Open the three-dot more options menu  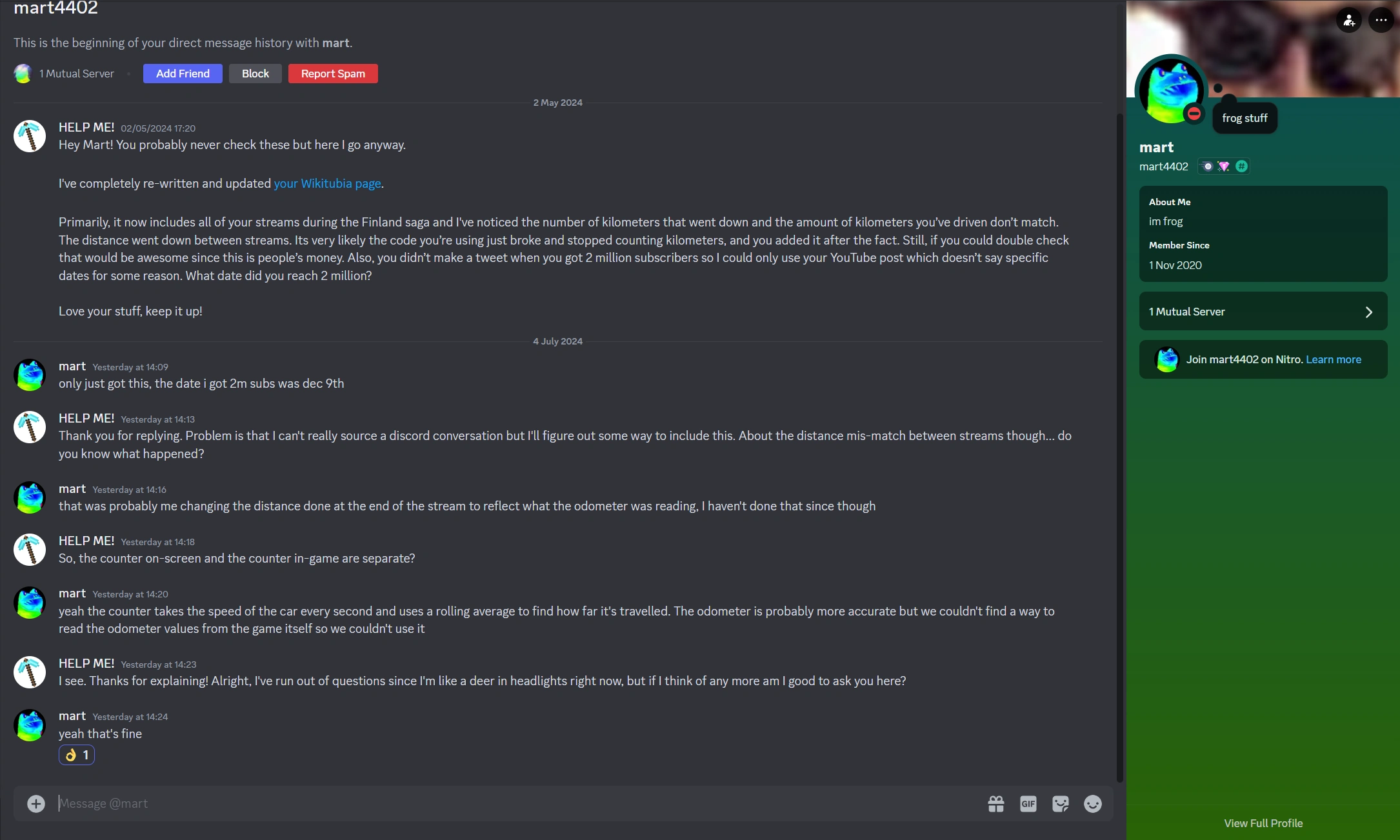click(x=1381, y=21)
